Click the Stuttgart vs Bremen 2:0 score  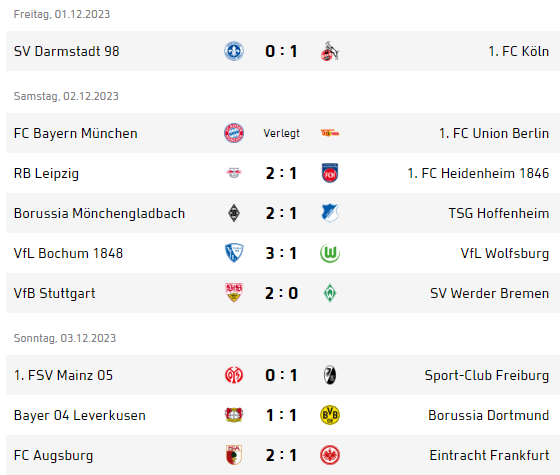281,293
